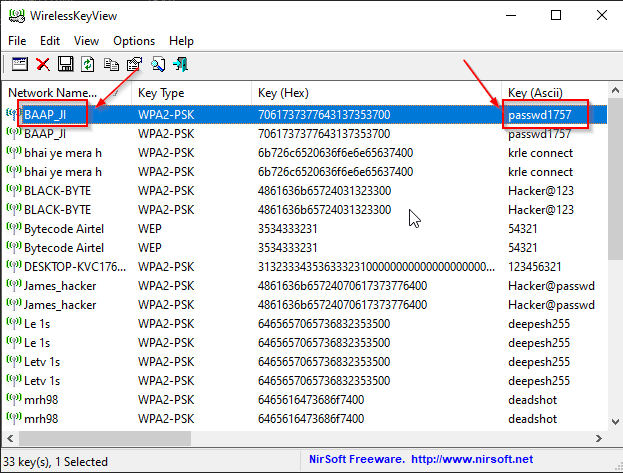Viewport: 623px width, 473px height.
Task: Click the WirelessKeyView title bar app icon
Action: coord(17,16)
